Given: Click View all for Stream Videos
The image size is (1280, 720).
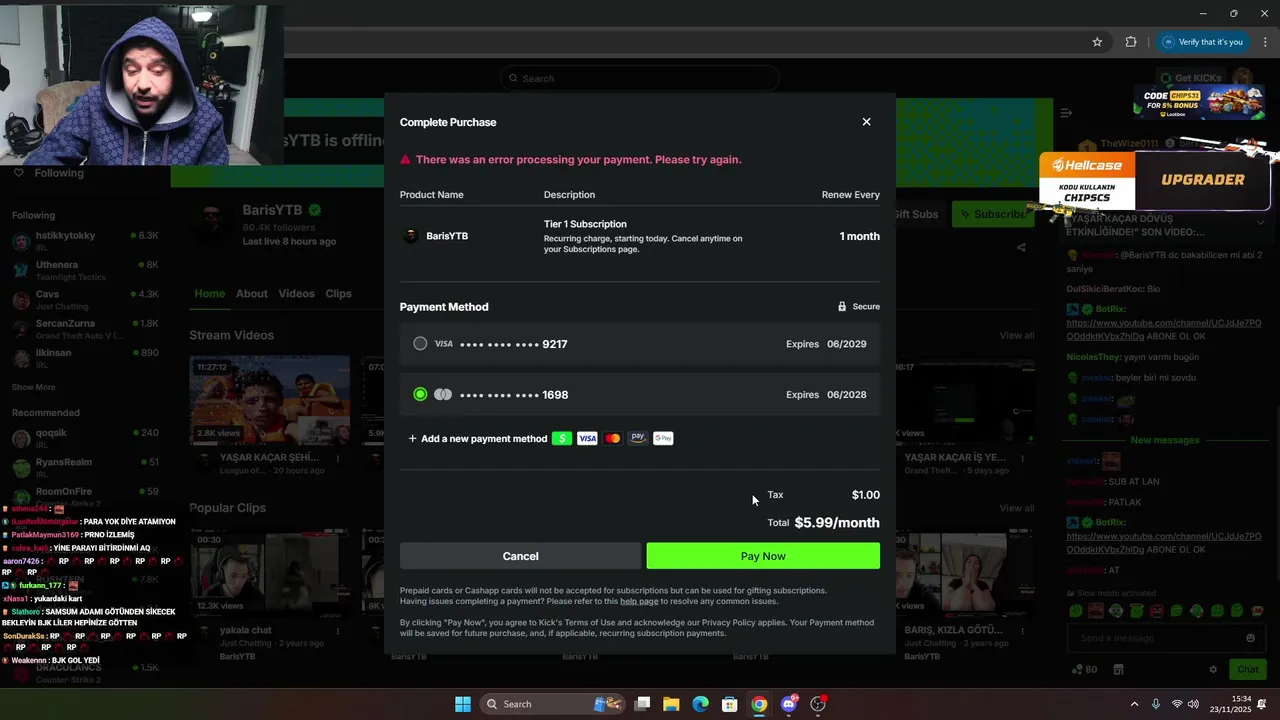Looking at the screenshot, I should pos(1017,336).
